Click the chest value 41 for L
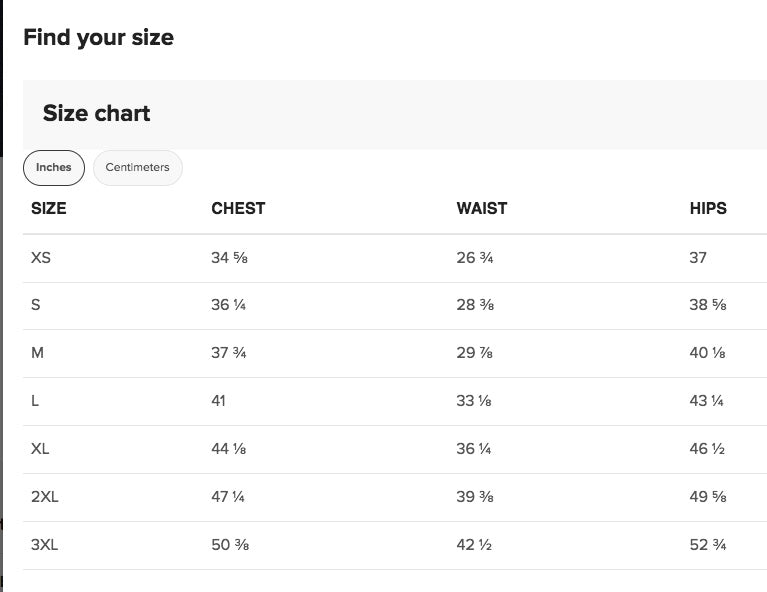Image resolution: width=767 pixels, height=592 pixels. tap(218, 401)
